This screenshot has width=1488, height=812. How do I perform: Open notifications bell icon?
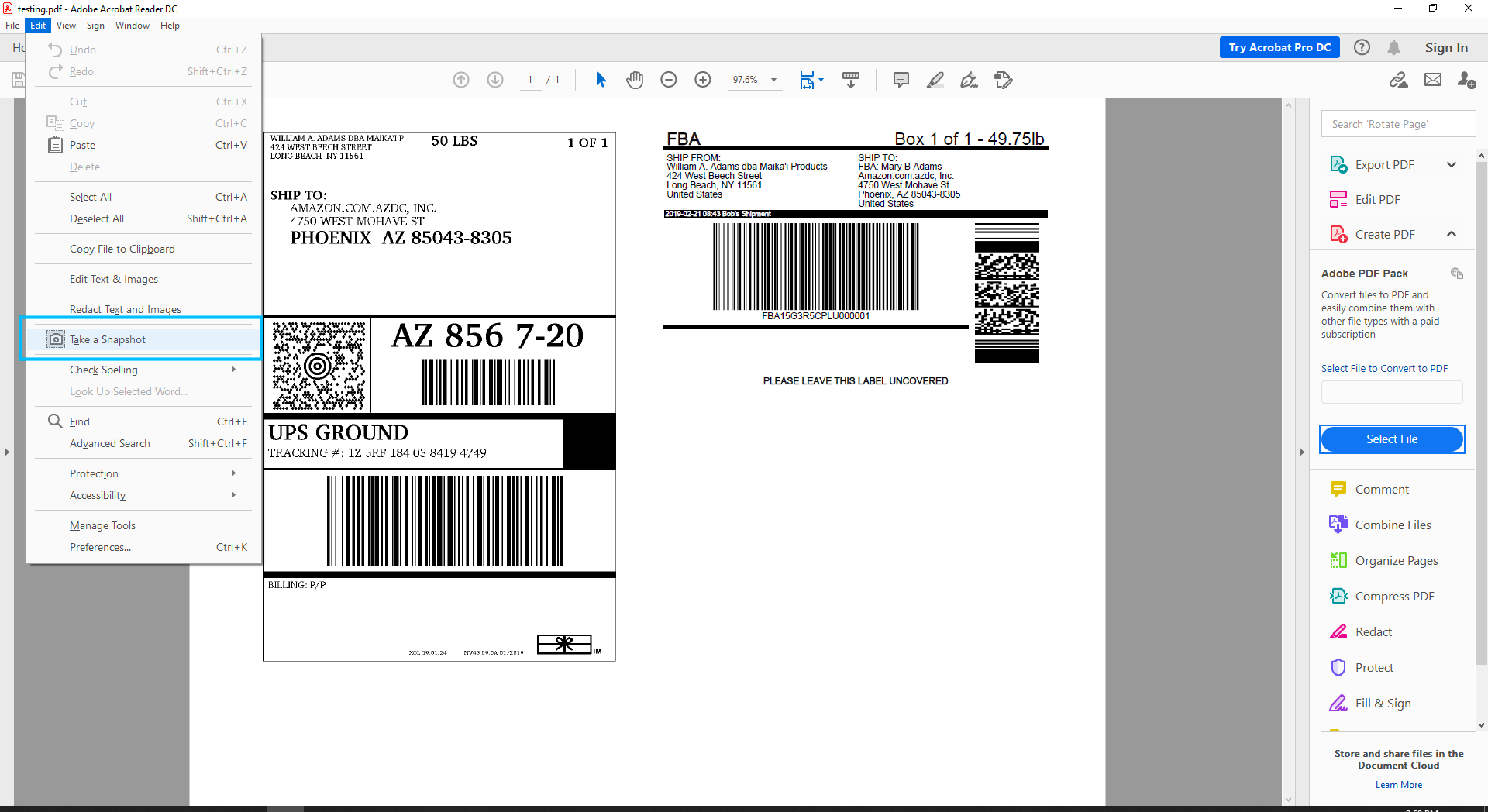1393,47
